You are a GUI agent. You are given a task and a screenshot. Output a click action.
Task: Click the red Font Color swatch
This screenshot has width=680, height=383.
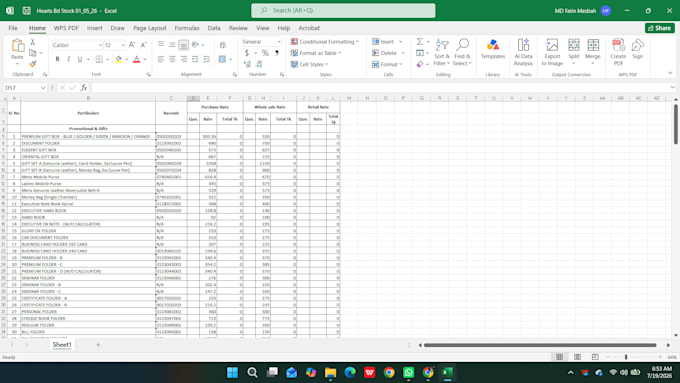137,59
